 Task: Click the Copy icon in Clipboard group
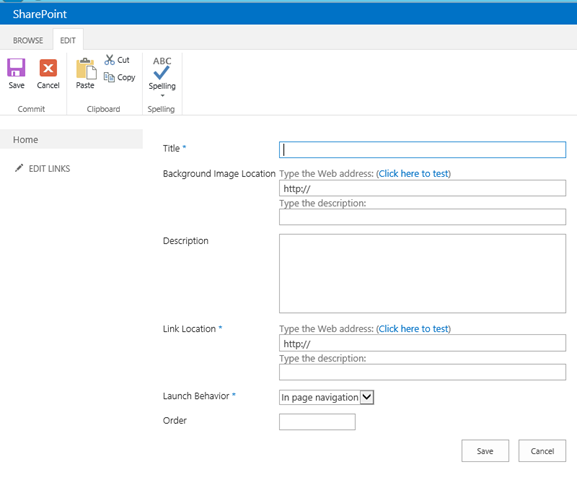click(109, 77)
